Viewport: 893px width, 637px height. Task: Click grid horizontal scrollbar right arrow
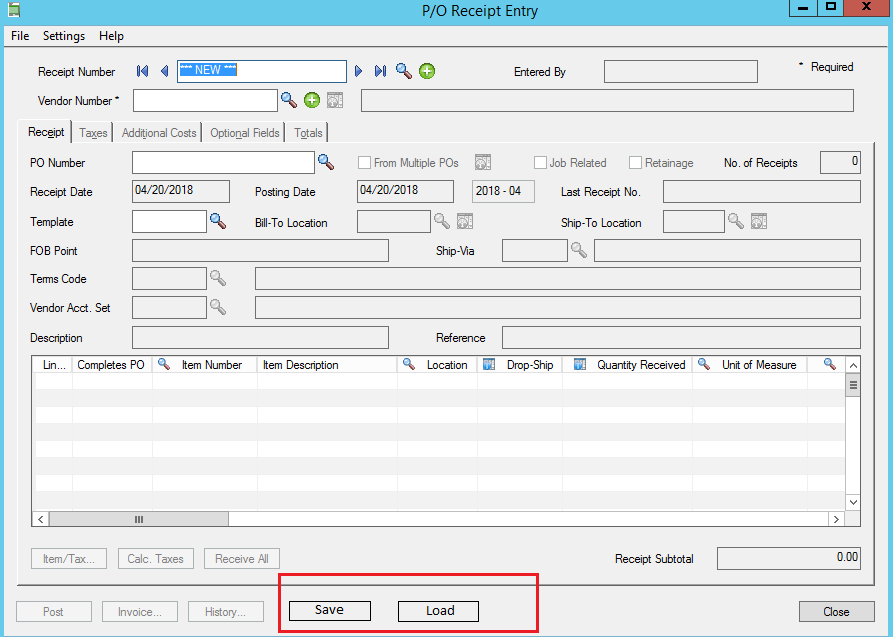click(836, 519)
